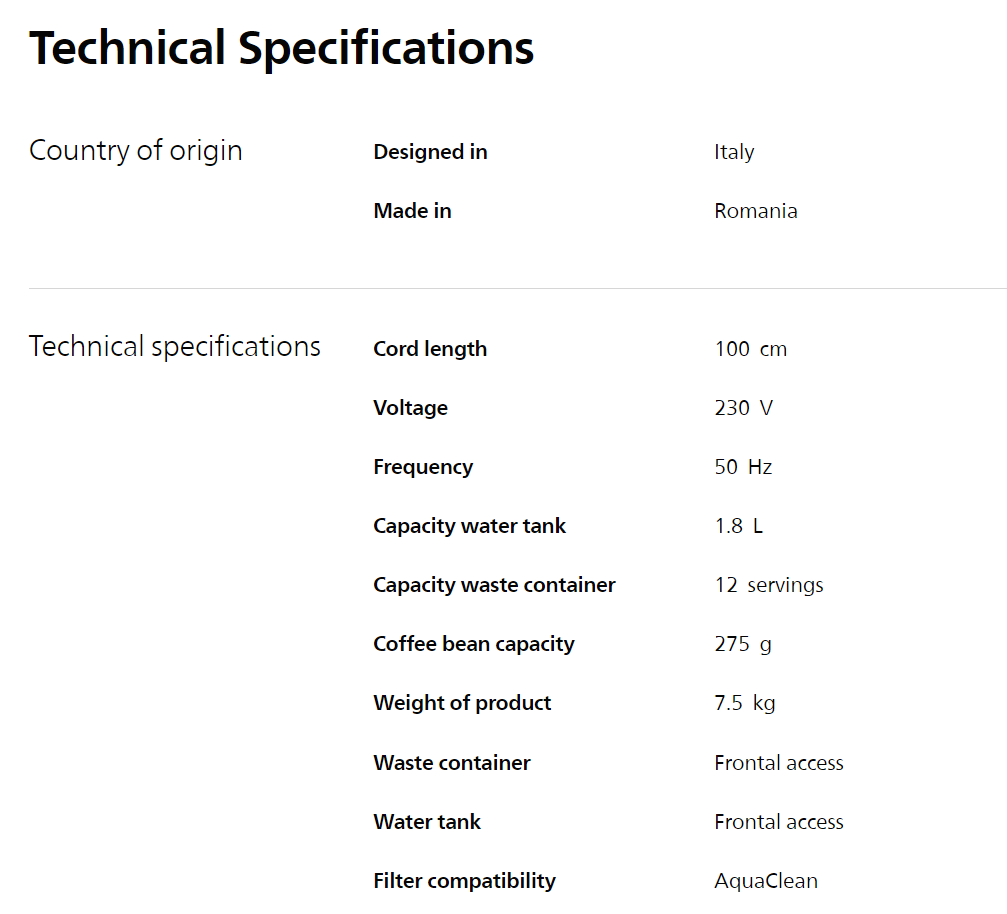
Task: Select the Romania value text
Action: pyautogui.click(x=756, y=211)
